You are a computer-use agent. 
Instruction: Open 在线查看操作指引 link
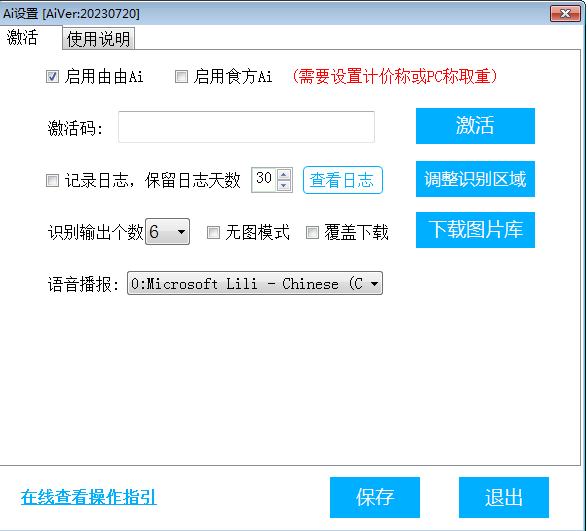coord(89,497)
